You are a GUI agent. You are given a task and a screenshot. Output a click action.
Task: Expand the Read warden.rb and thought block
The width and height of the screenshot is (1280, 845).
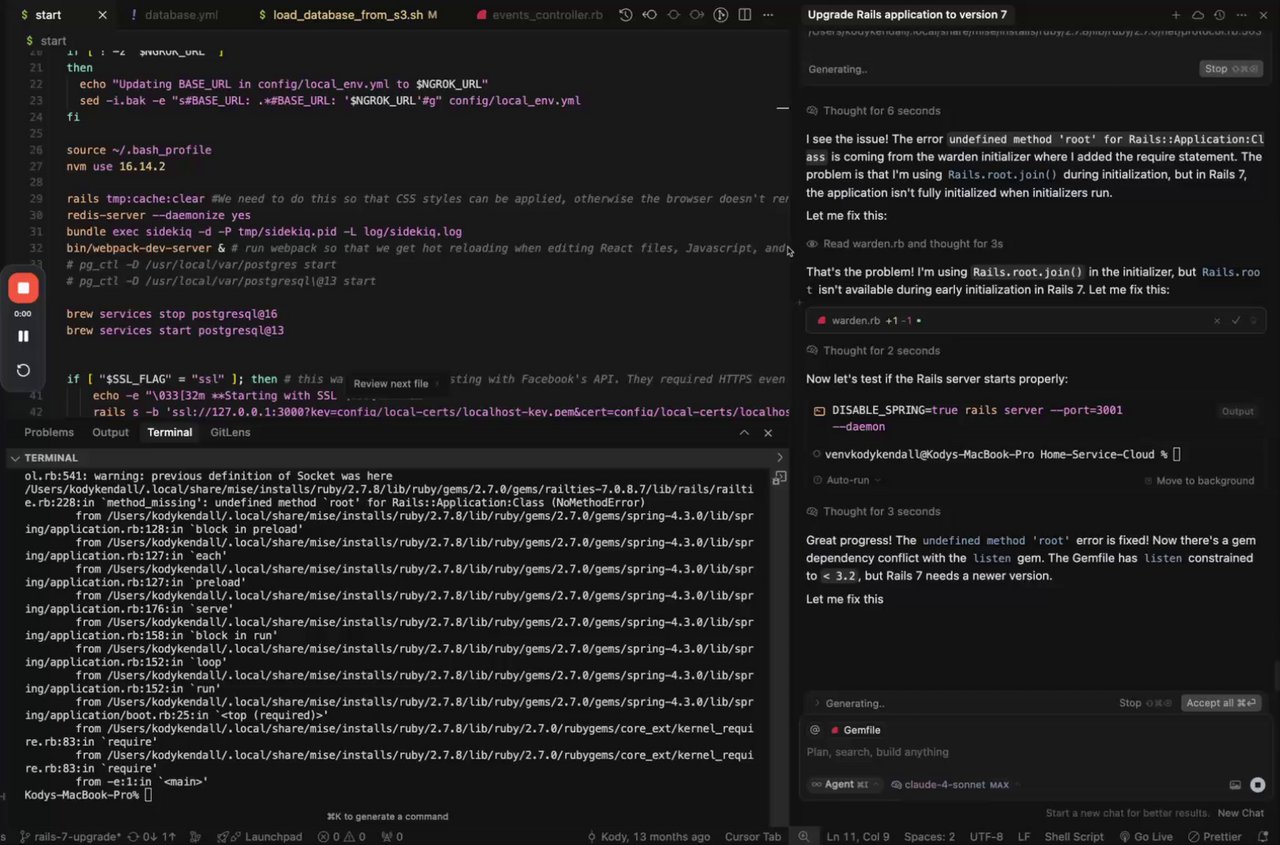point(905,244)
